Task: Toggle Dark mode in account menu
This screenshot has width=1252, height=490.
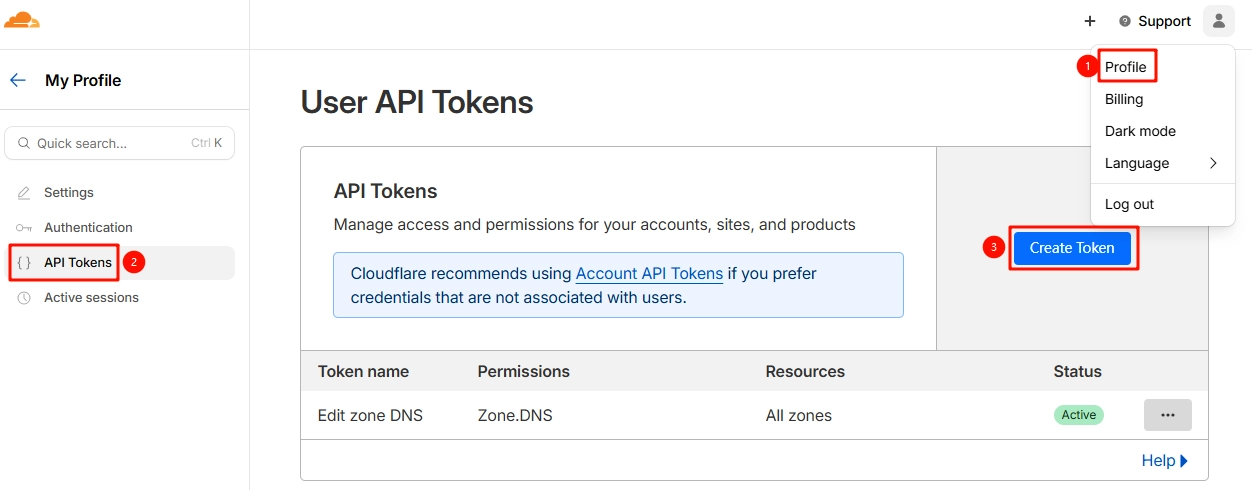Action: [x=1140, y=131]
